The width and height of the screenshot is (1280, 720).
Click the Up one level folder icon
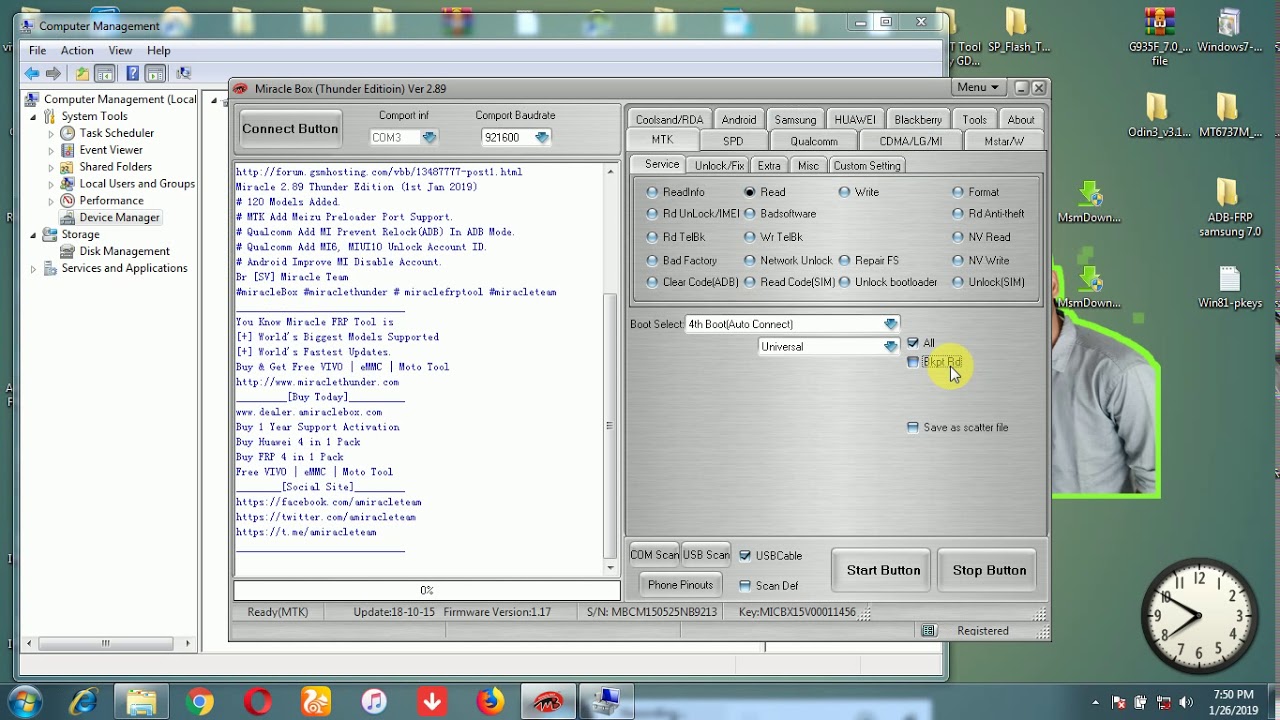(x=82, y=74)
